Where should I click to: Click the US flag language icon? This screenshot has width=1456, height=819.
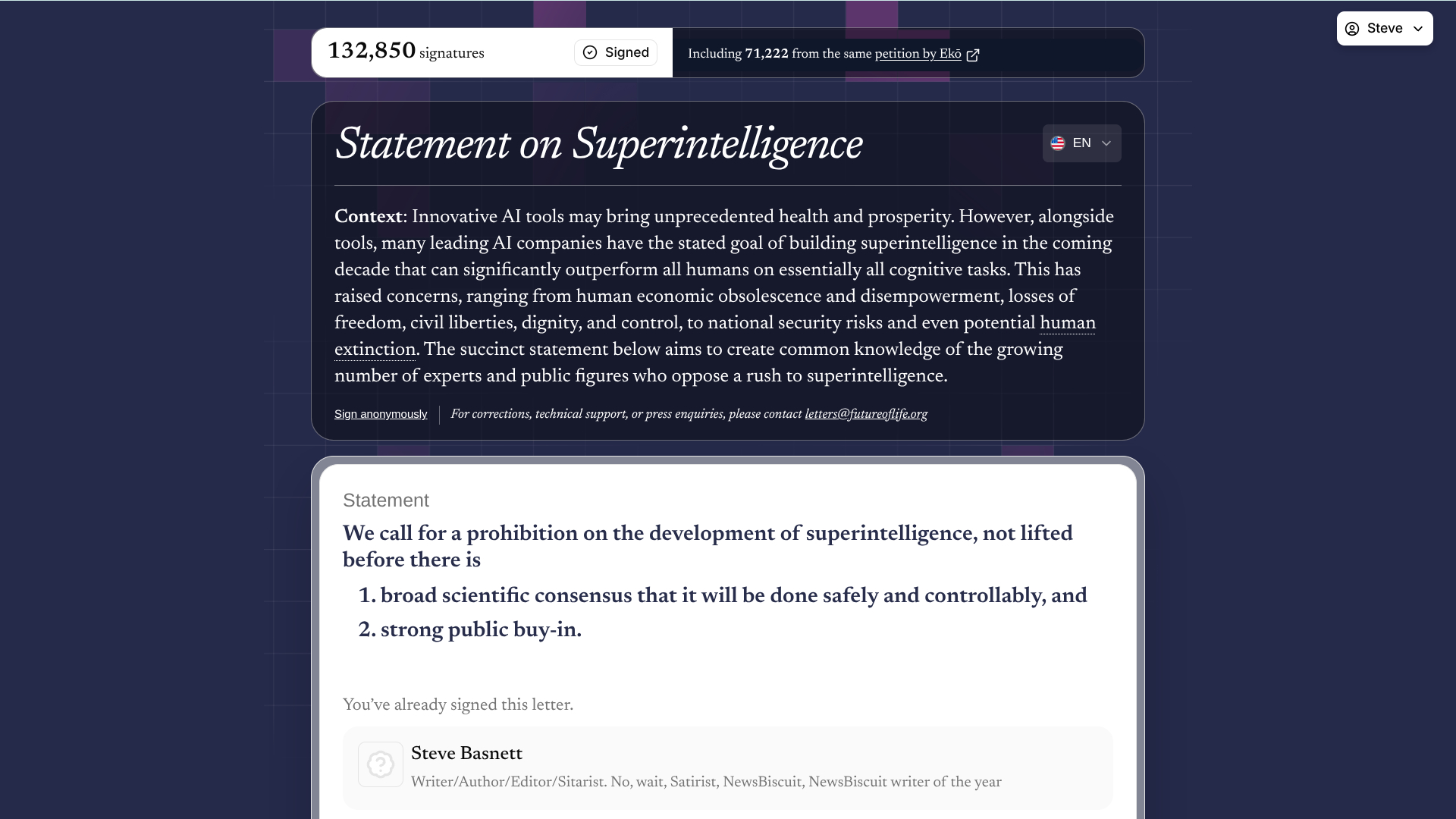(x=1058, y=143)
